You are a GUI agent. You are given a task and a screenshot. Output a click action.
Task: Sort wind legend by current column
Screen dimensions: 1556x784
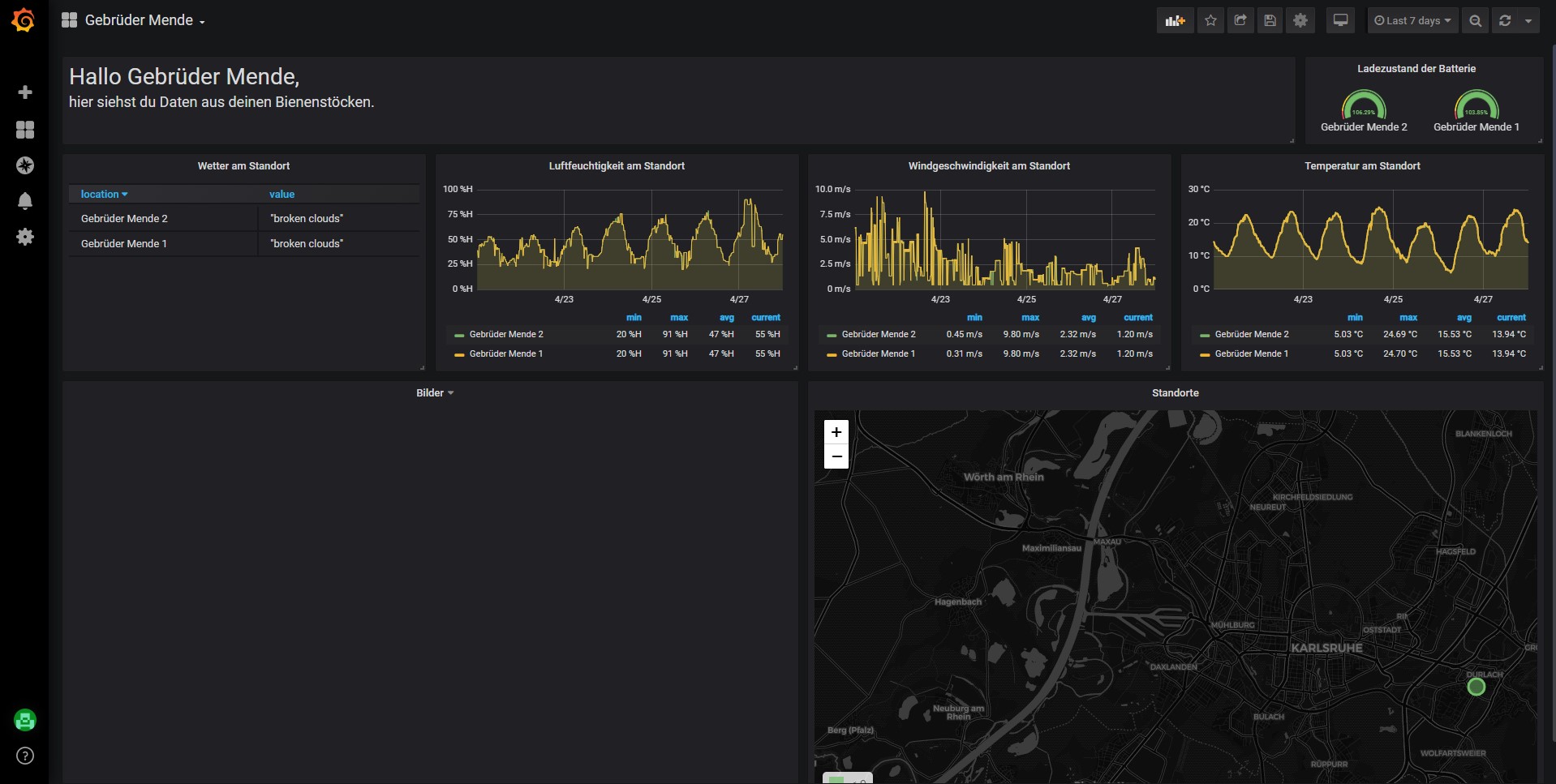point(1138,318)
